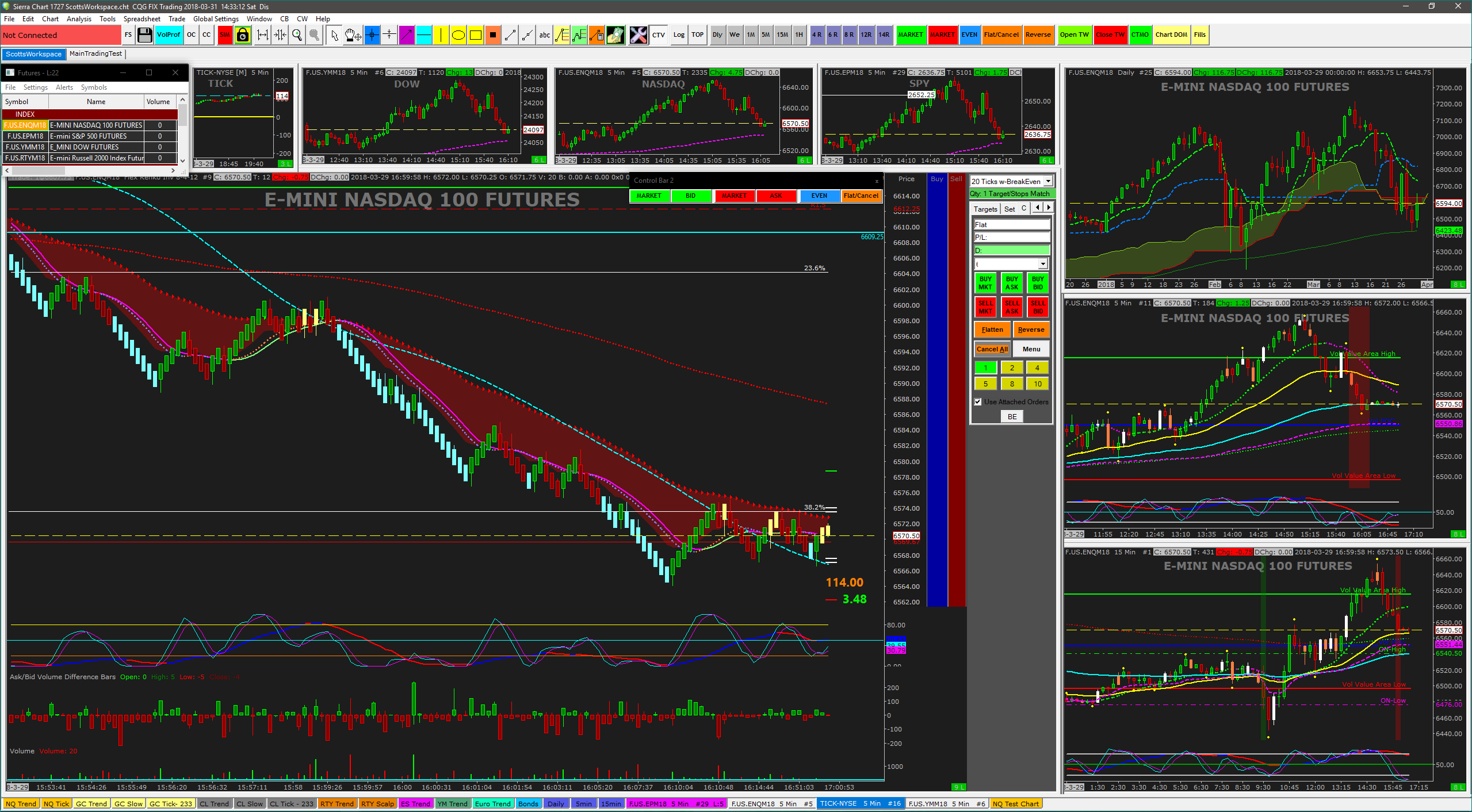
Task: Open the 20 Ticks w-BreakEven dropdown
Action: pyautogui.click(x=1048, y=181)
